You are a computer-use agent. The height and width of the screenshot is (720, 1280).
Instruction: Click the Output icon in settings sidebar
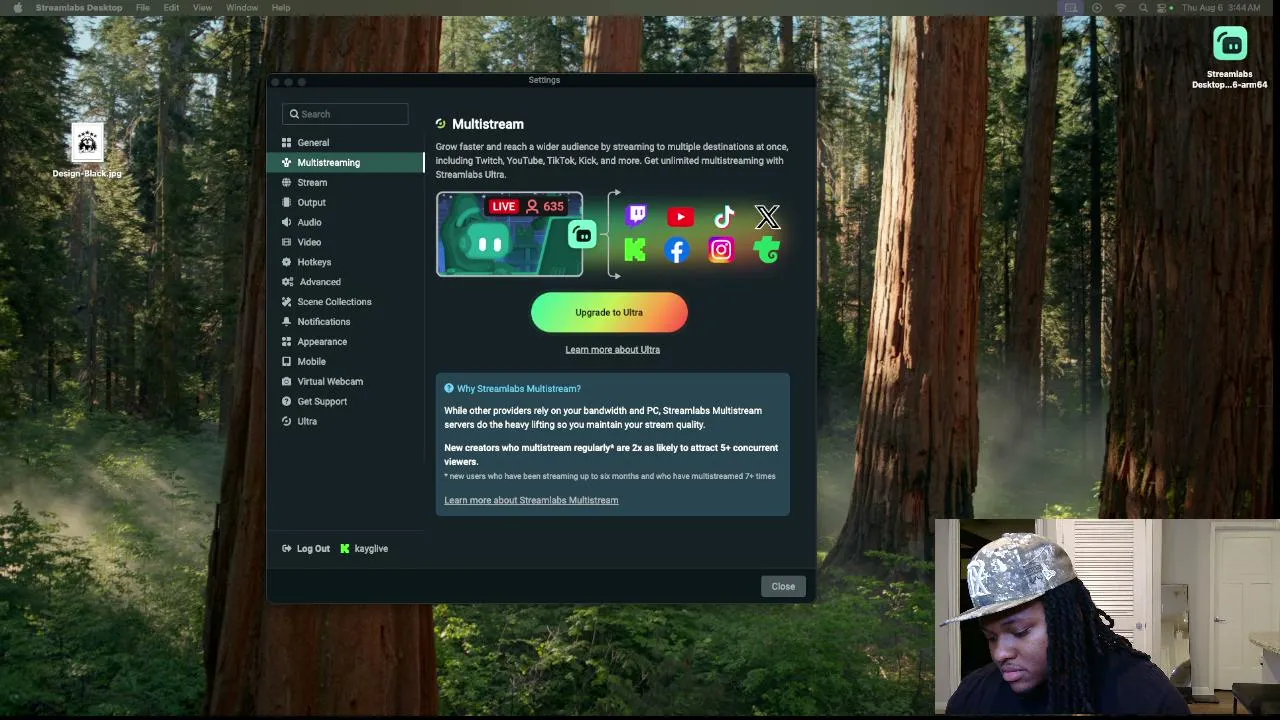(x=287, y=203)
